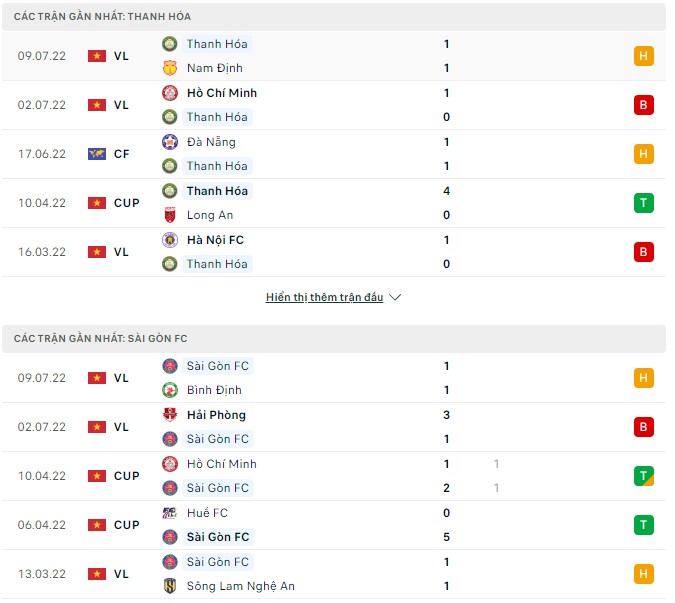Click the red B badge for Hà Nội FC match
Image resolution: width=675 pixels, height=603 pixels.
(x=644, y=252)
